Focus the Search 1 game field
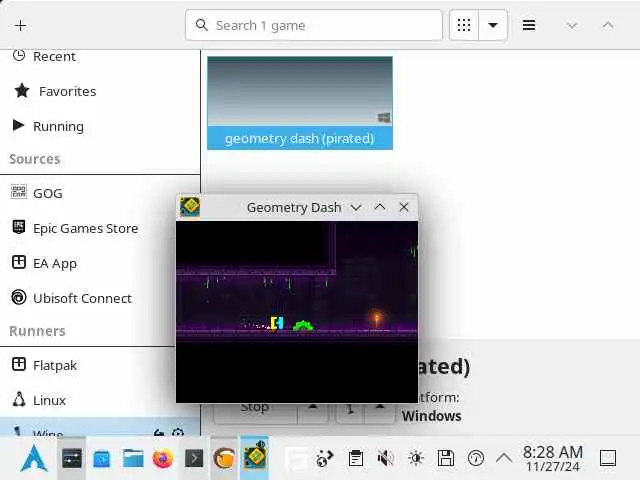The width and height of the screenshot is (640, 480). 313,25
